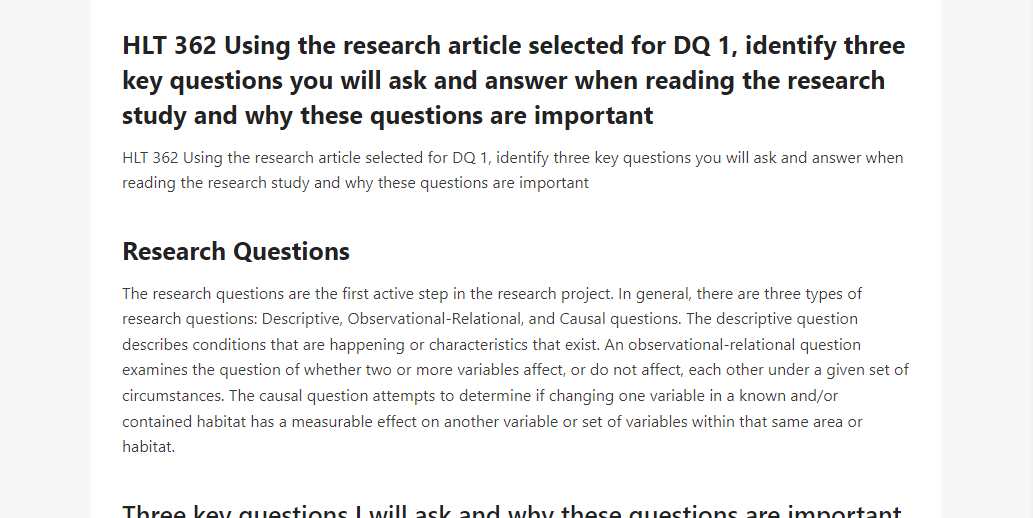
Task: Click the bold "HLT 362" at the start of the main title
Action: 169,45
